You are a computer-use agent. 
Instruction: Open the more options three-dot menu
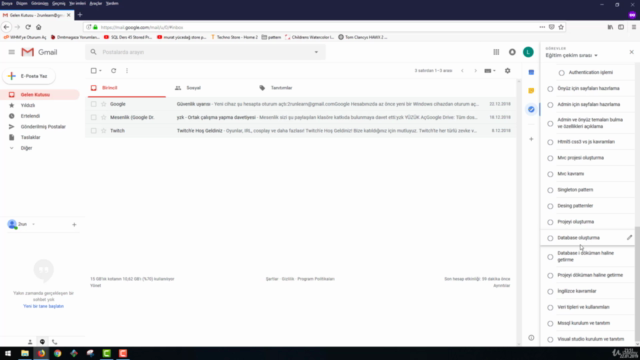point(127,71)
